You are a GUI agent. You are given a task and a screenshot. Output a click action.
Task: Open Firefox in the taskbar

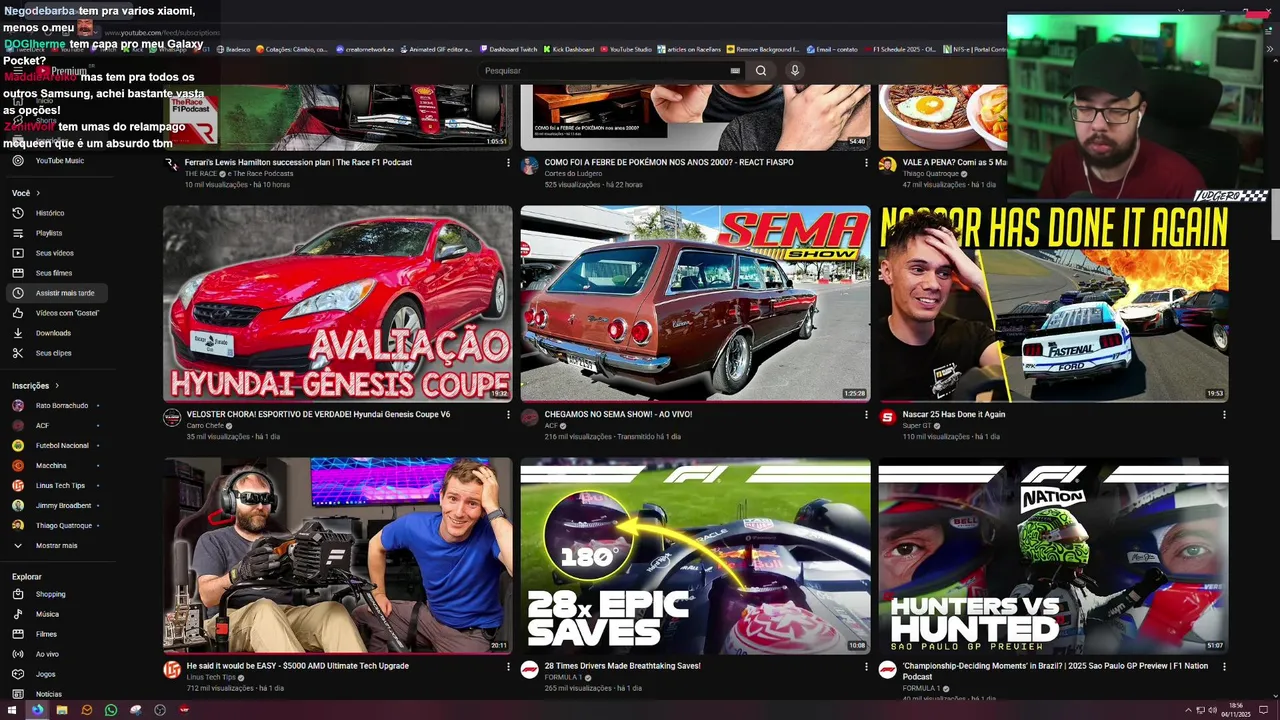pos(37,710)
